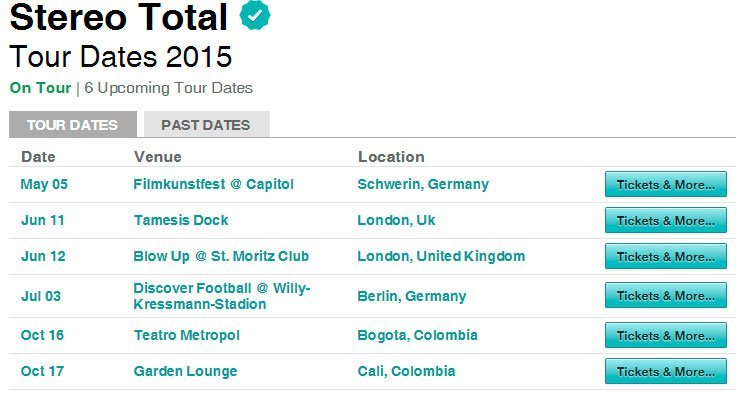Open the Filmkunstfest @ Capitol venue link
This screenshot has width=736, height=414.
213,184
